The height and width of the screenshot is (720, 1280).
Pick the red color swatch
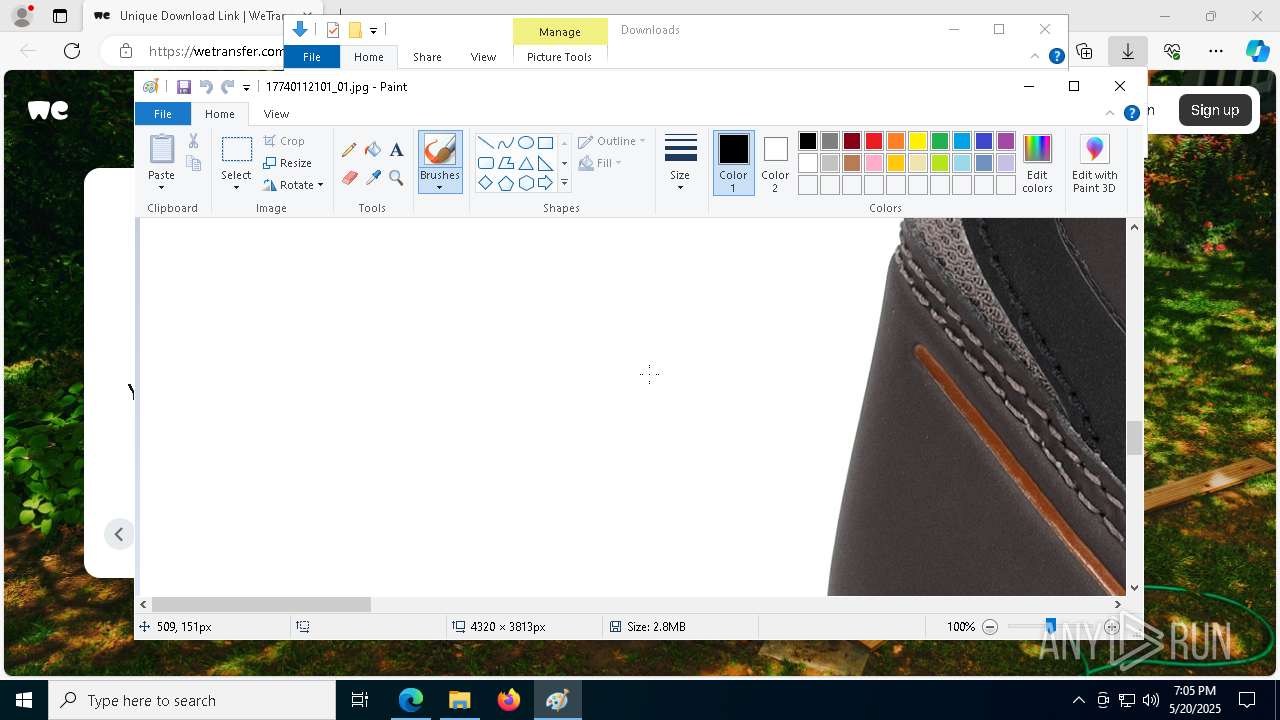[x=874, y=141]
